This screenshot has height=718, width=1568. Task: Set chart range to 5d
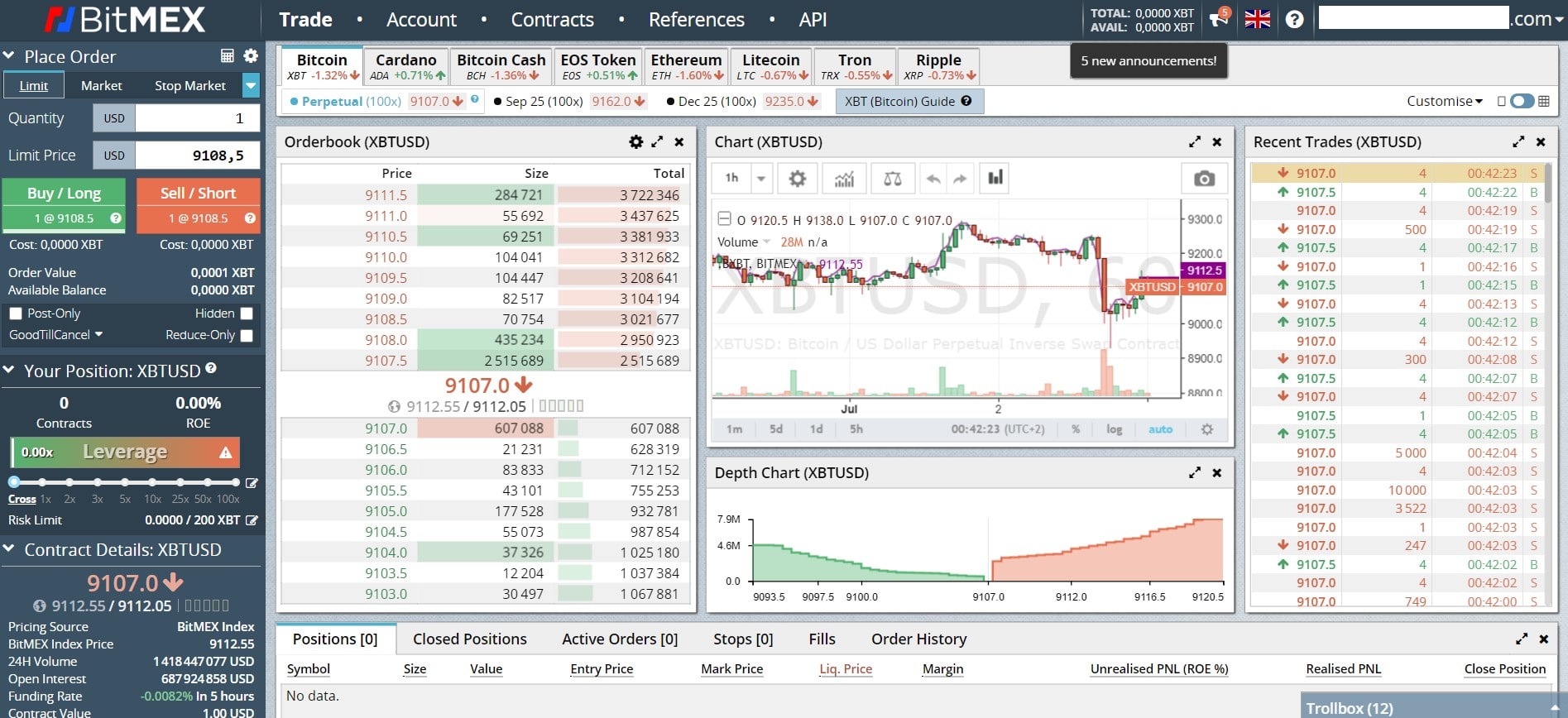coord(775,429)
